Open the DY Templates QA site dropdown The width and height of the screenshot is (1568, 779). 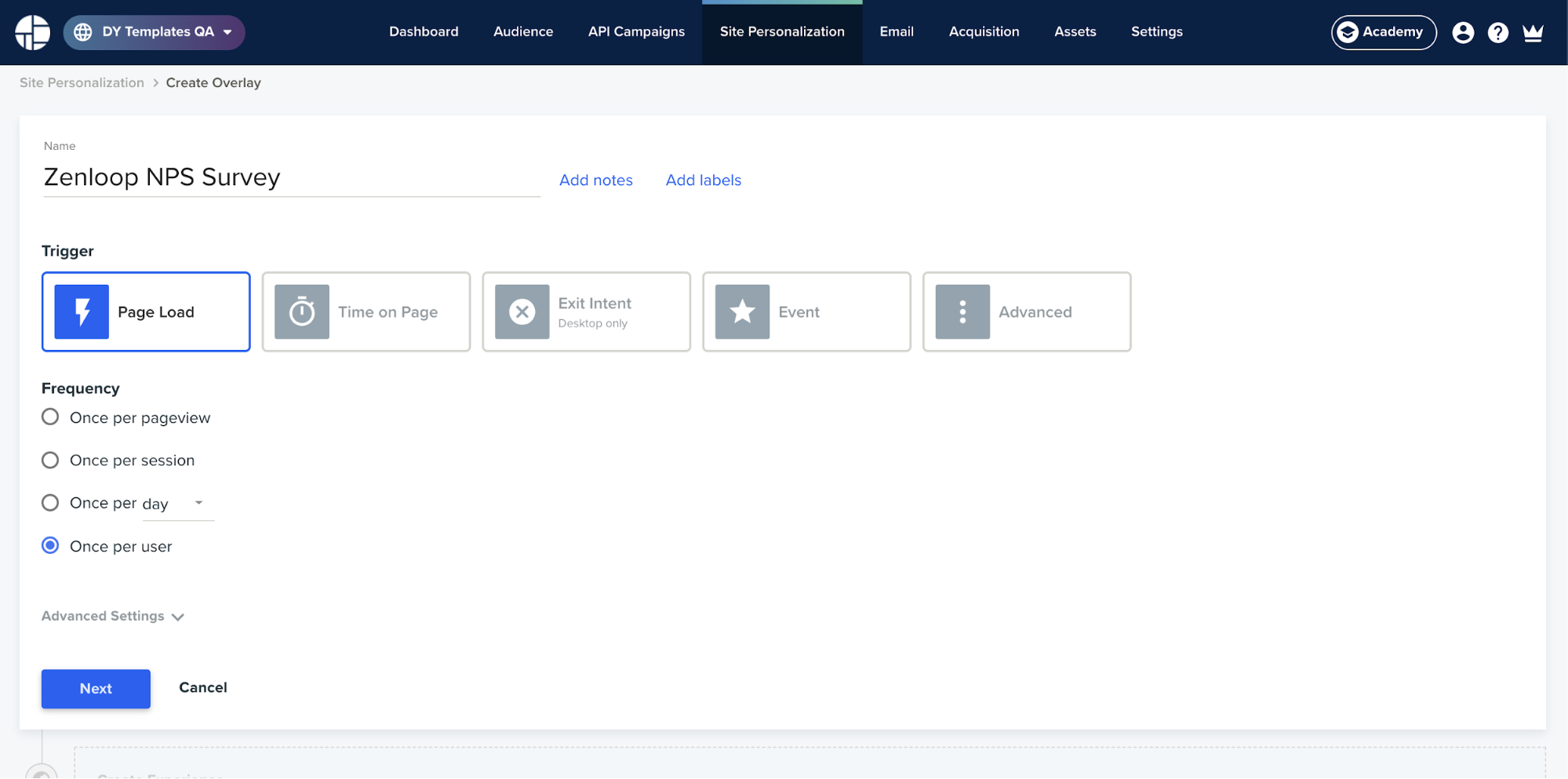(x=155, y=32)
